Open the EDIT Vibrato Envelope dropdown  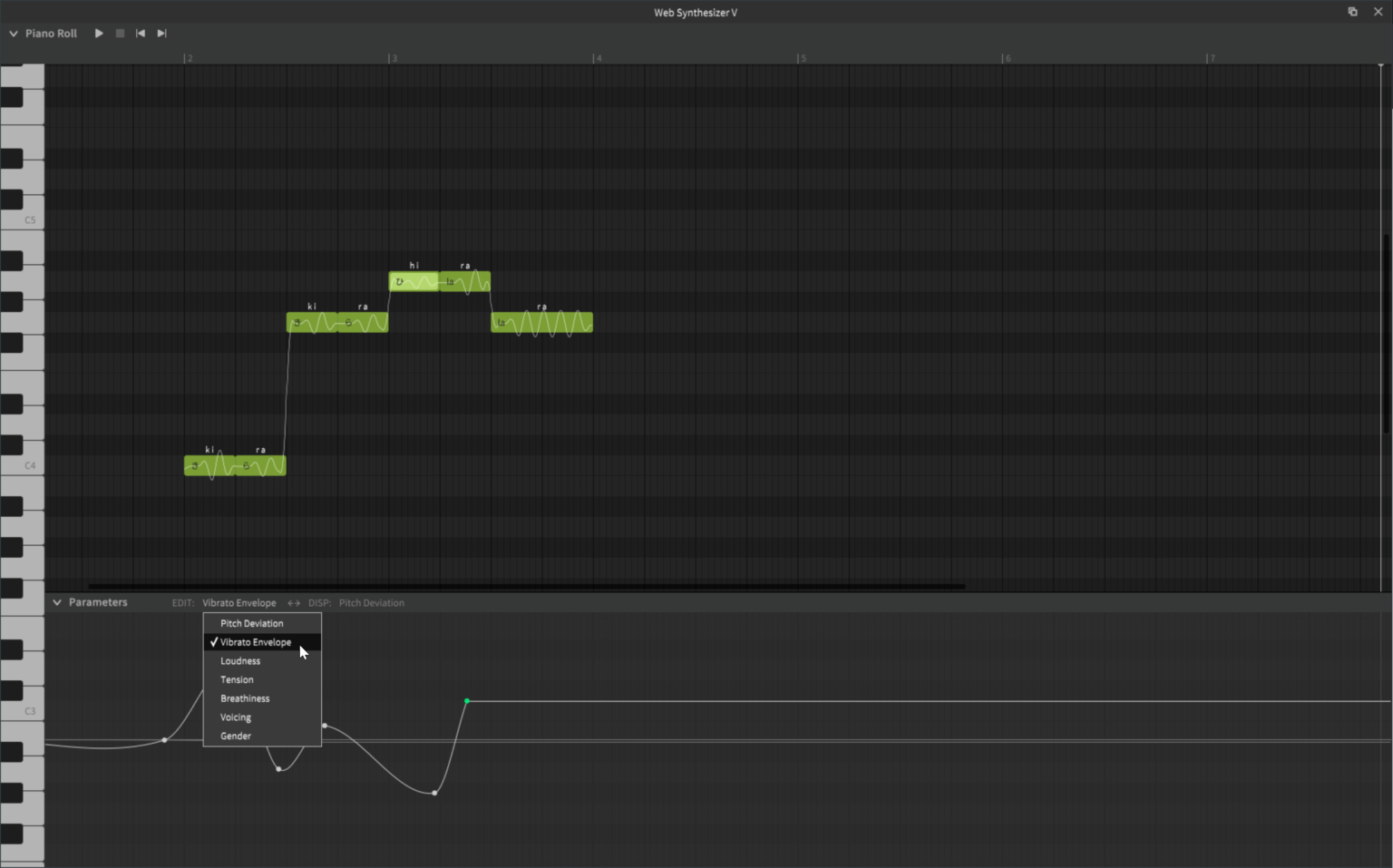tap(239, 602)
